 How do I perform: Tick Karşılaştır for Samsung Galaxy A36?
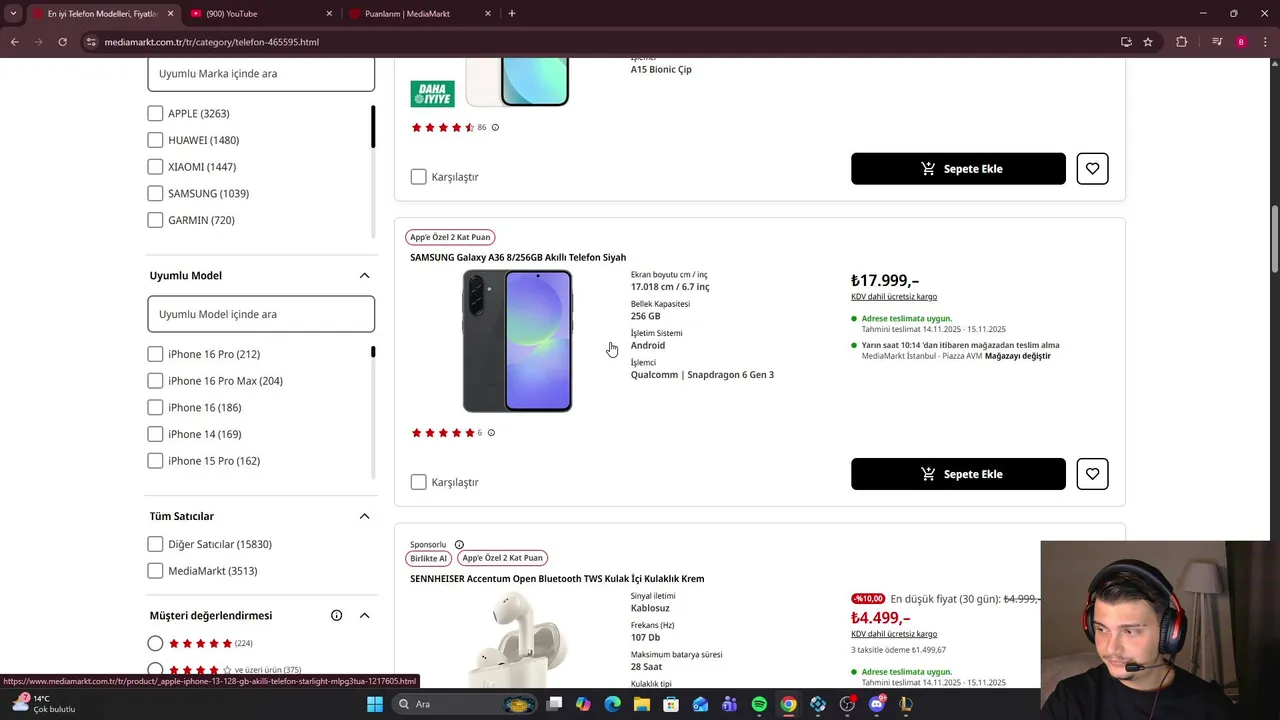pos(418,482)
